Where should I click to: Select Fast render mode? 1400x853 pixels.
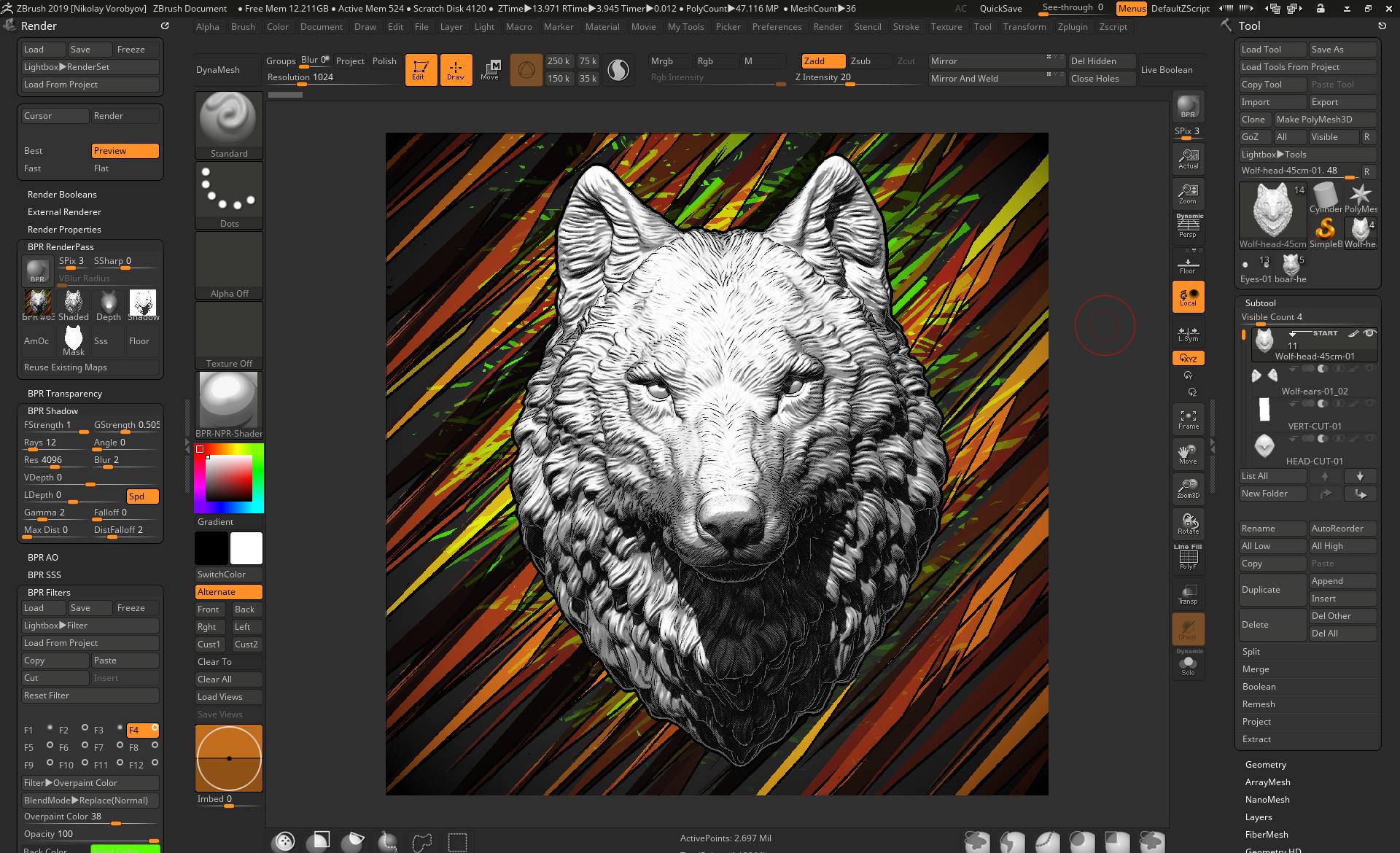point(55,168)
